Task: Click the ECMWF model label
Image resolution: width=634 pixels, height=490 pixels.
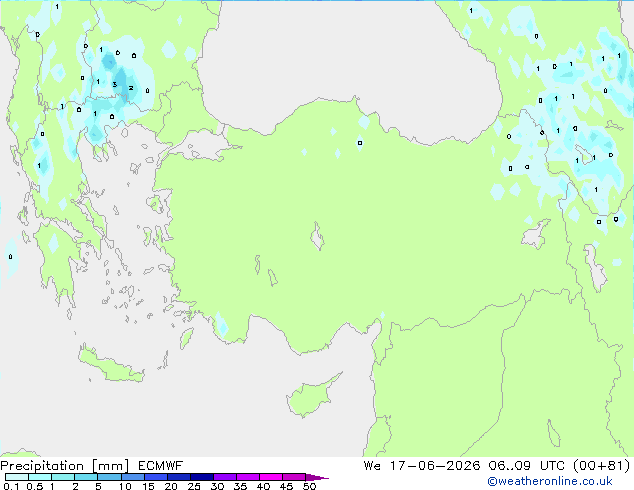Action: (161, 466)
